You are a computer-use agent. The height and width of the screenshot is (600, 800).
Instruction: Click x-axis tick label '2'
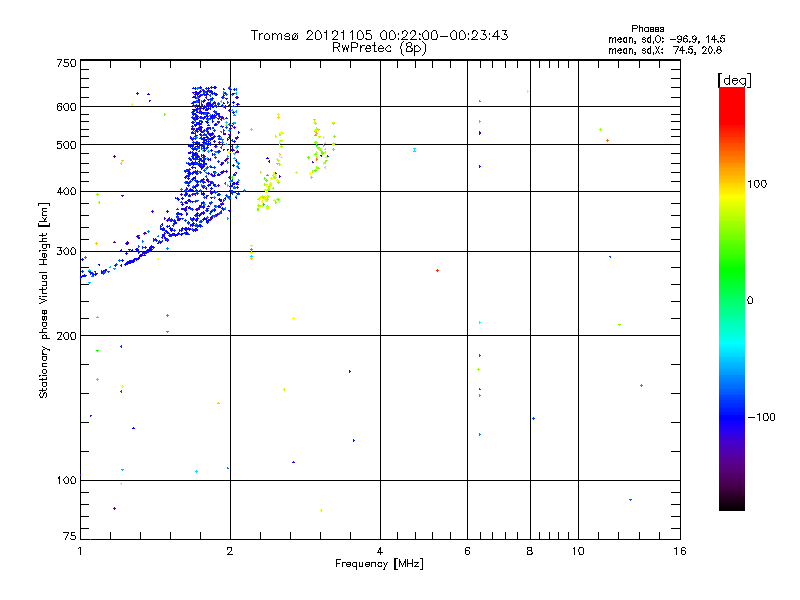[230, 551]
